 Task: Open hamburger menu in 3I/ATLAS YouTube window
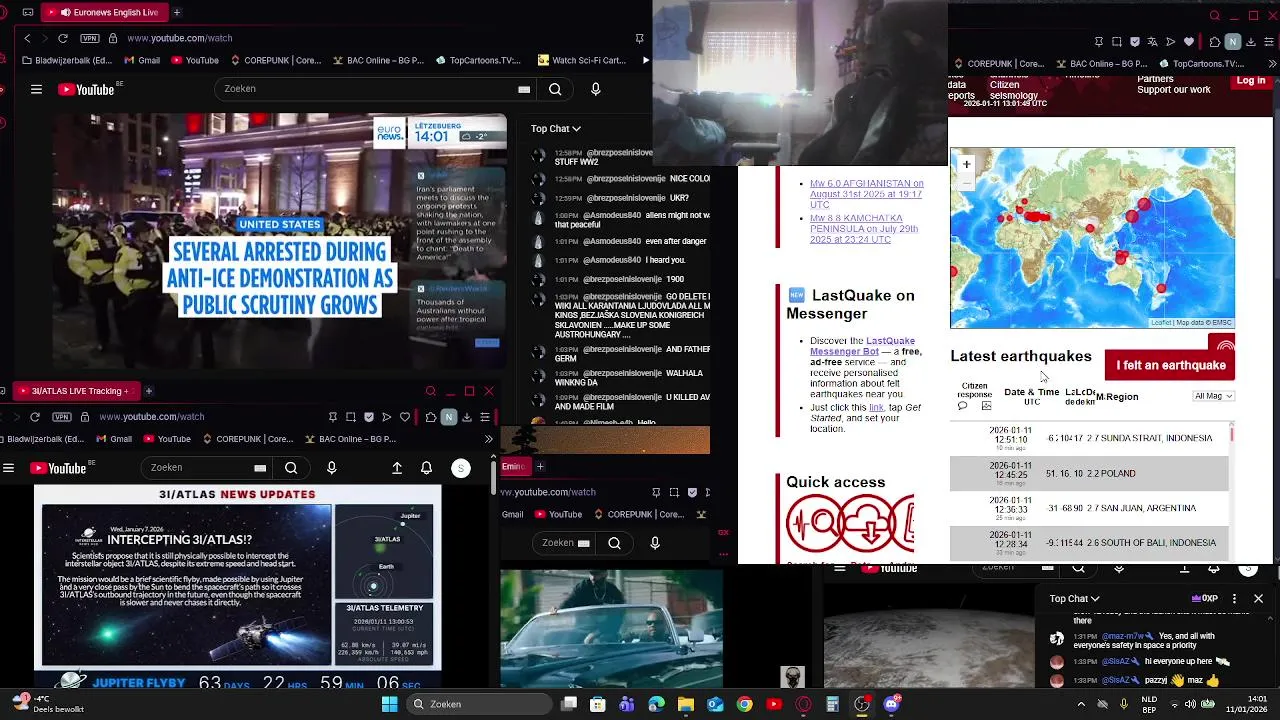point(8,468)
